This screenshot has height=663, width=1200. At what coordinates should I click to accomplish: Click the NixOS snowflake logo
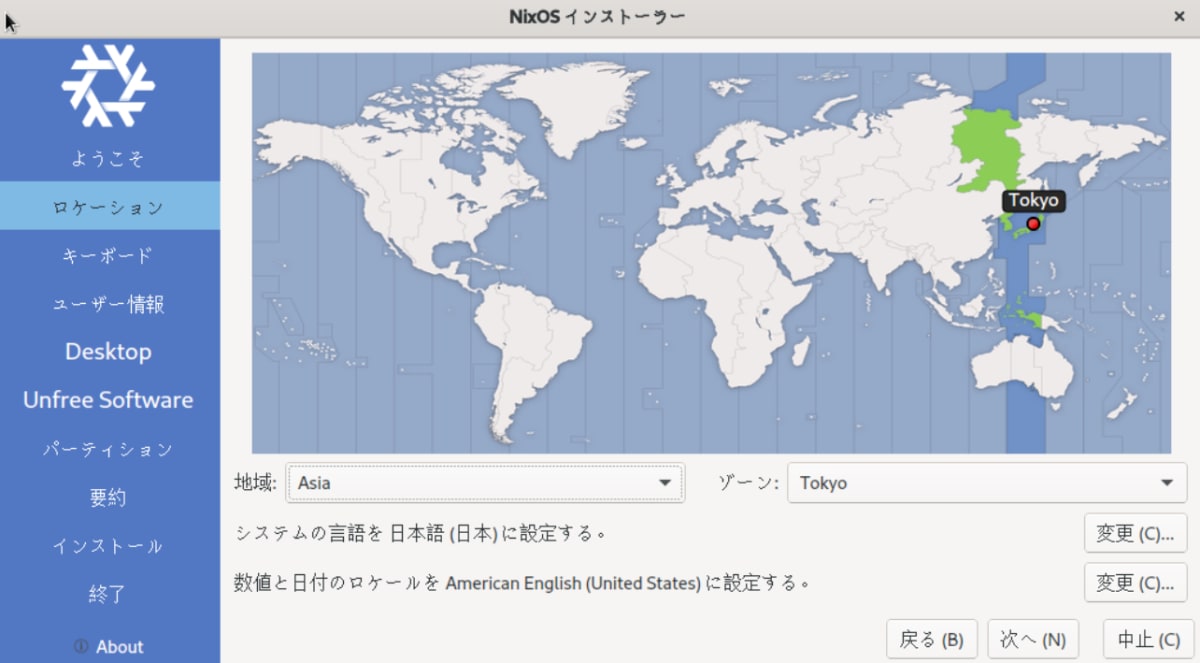pyautogui.click(x=108, y=87)
